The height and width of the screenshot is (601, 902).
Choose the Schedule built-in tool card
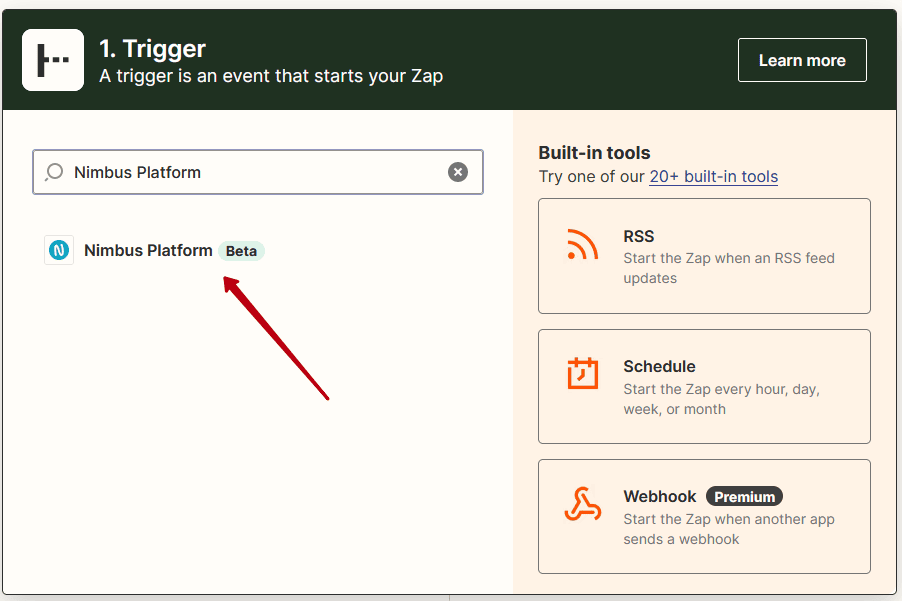704,386
